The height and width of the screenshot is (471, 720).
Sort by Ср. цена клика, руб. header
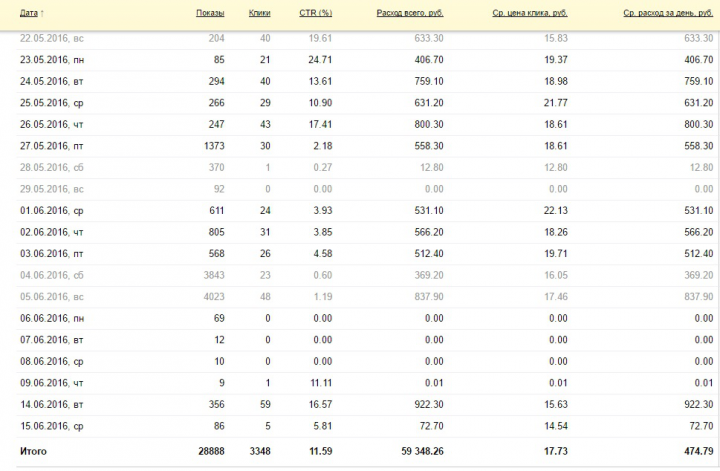(530, 13)
